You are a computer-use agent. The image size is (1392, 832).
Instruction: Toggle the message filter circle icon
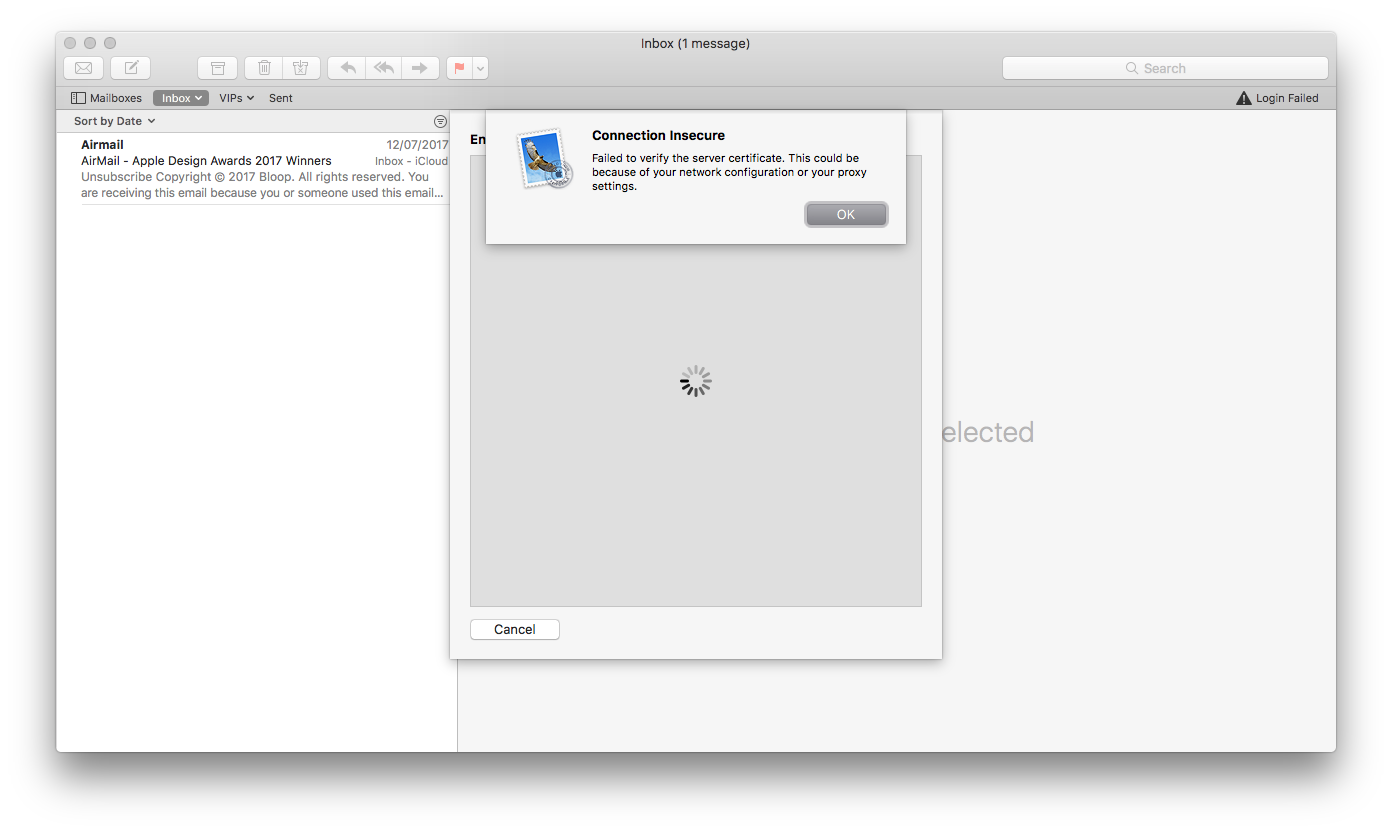click(440, 121)
